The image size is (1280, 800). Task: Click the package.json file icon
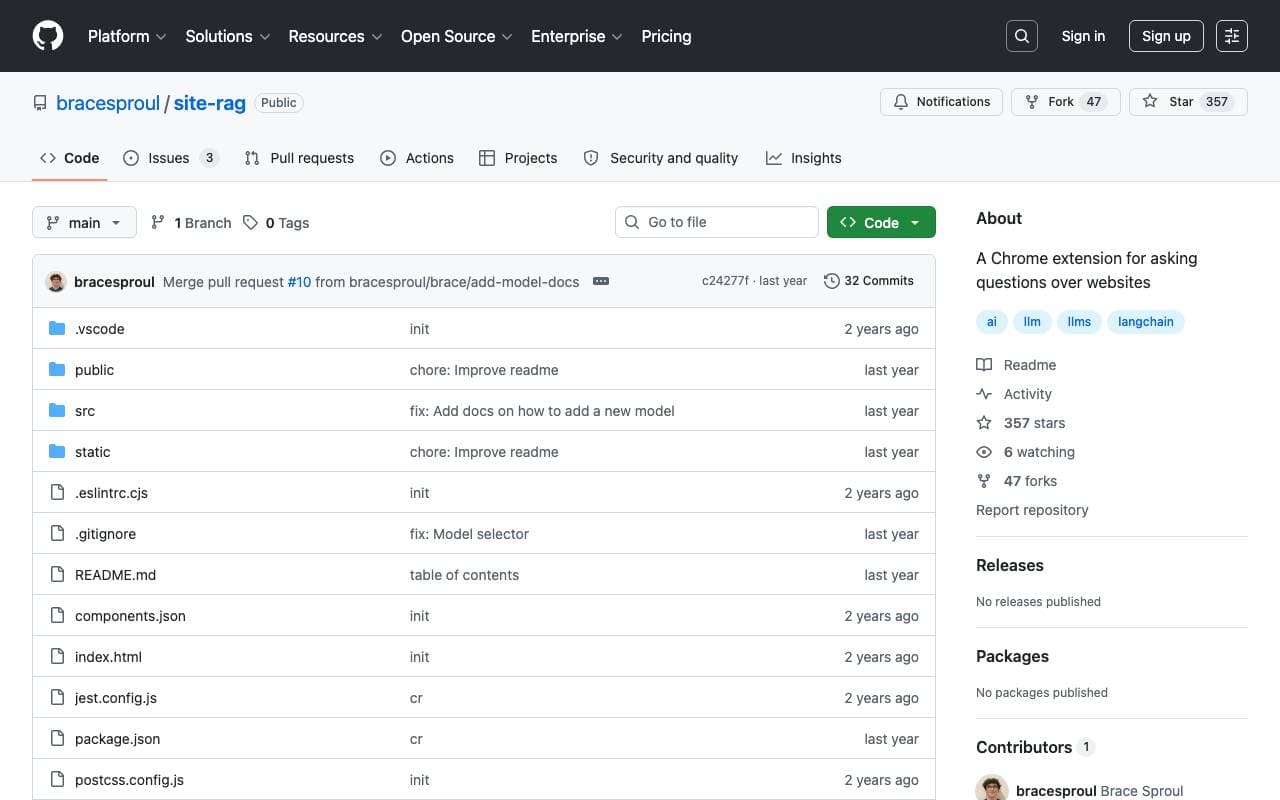57,739
